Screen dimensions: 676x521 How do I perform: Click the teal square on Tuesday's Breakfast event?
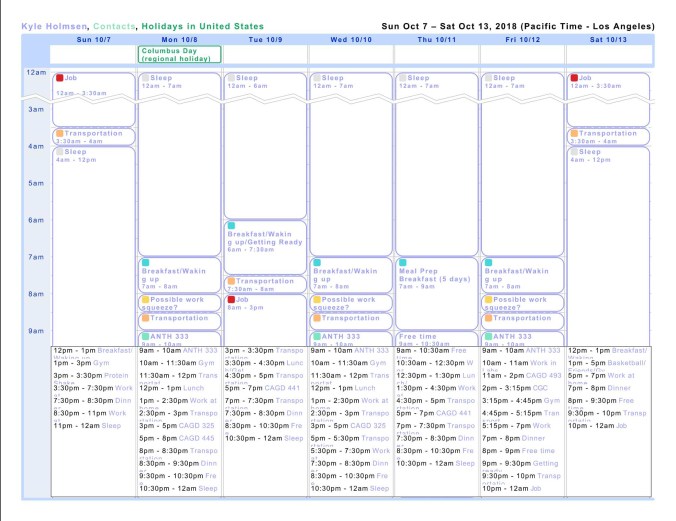pos(231,226)
